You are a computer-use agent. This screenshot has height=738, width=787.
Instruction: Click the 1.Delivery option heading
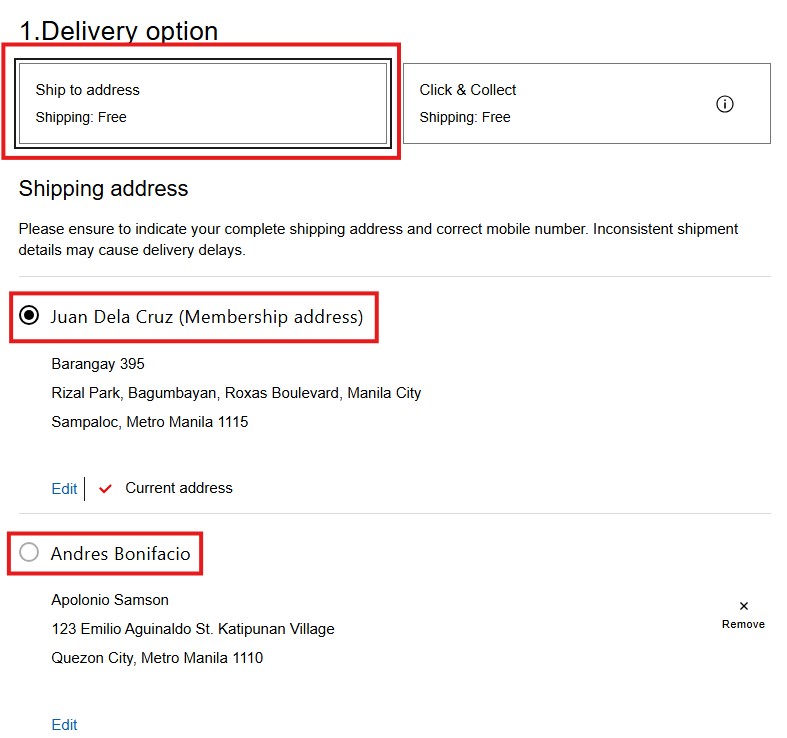pos(118,31)
